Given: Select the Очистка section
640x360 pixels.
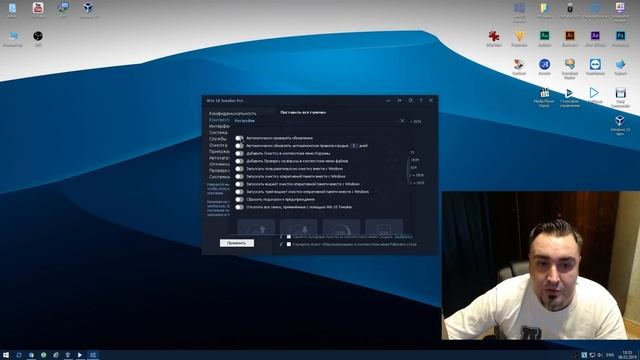Looking at the screenshot, I should point(218,145).
